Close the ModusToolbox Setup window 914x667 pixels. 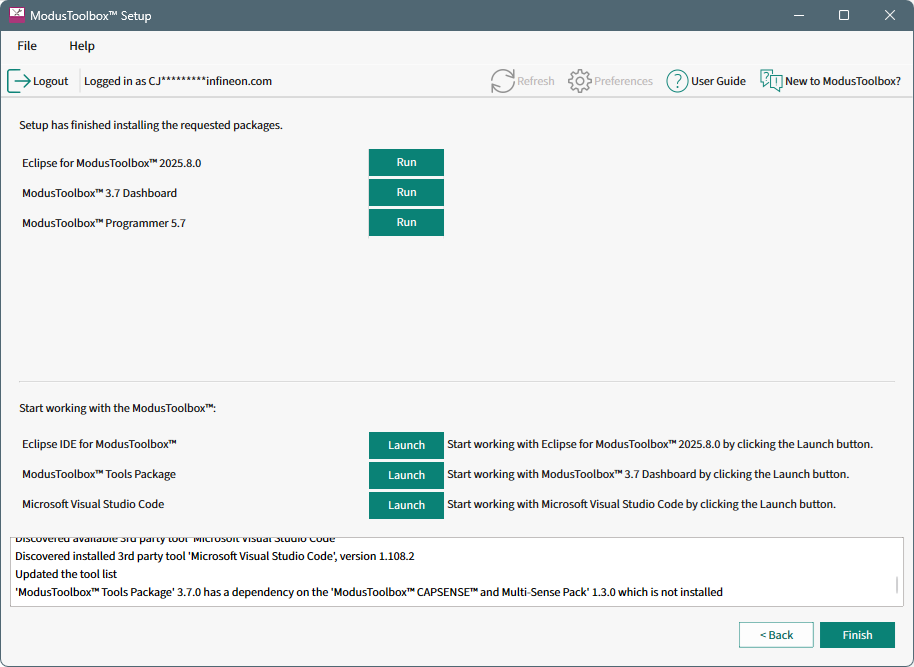coord(890,15)
